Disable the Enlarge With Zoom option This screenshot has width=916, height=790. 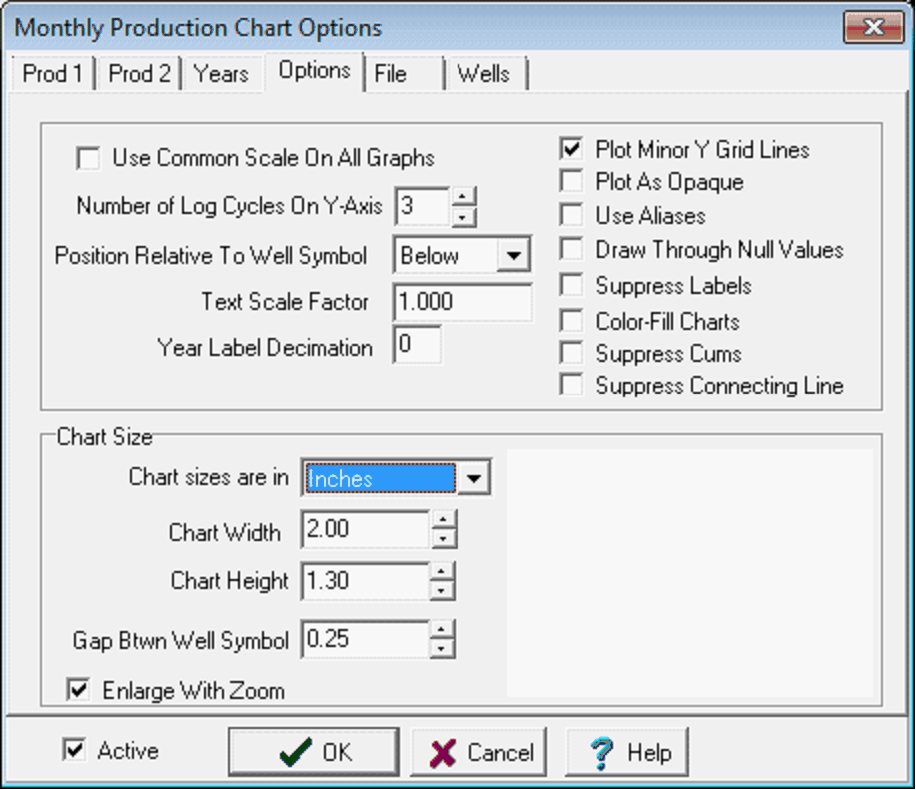pyautogui.click(x=77, y=690)
